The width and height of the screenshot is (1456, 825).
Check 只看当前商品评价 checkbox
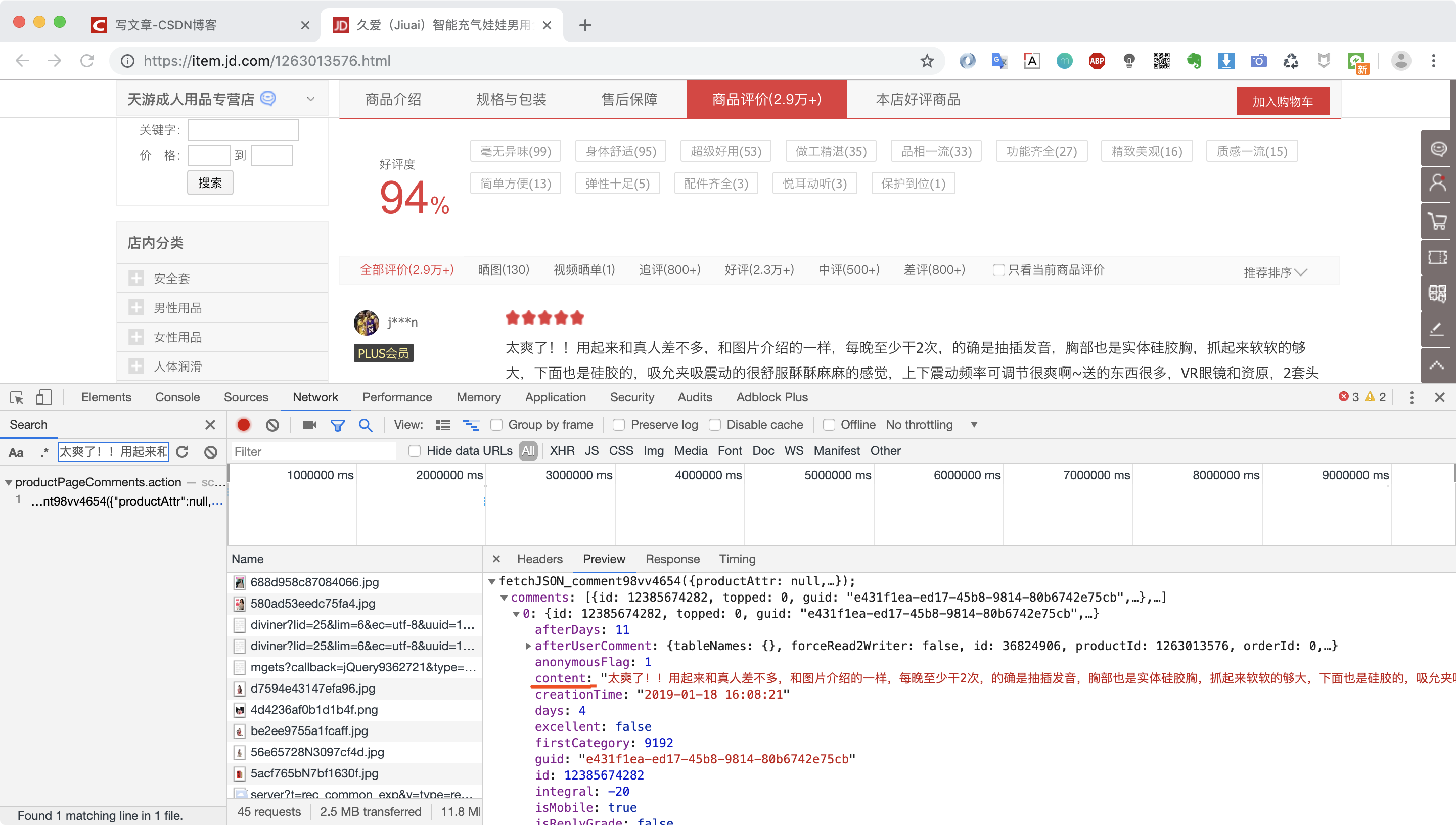[x=999, y=270]
